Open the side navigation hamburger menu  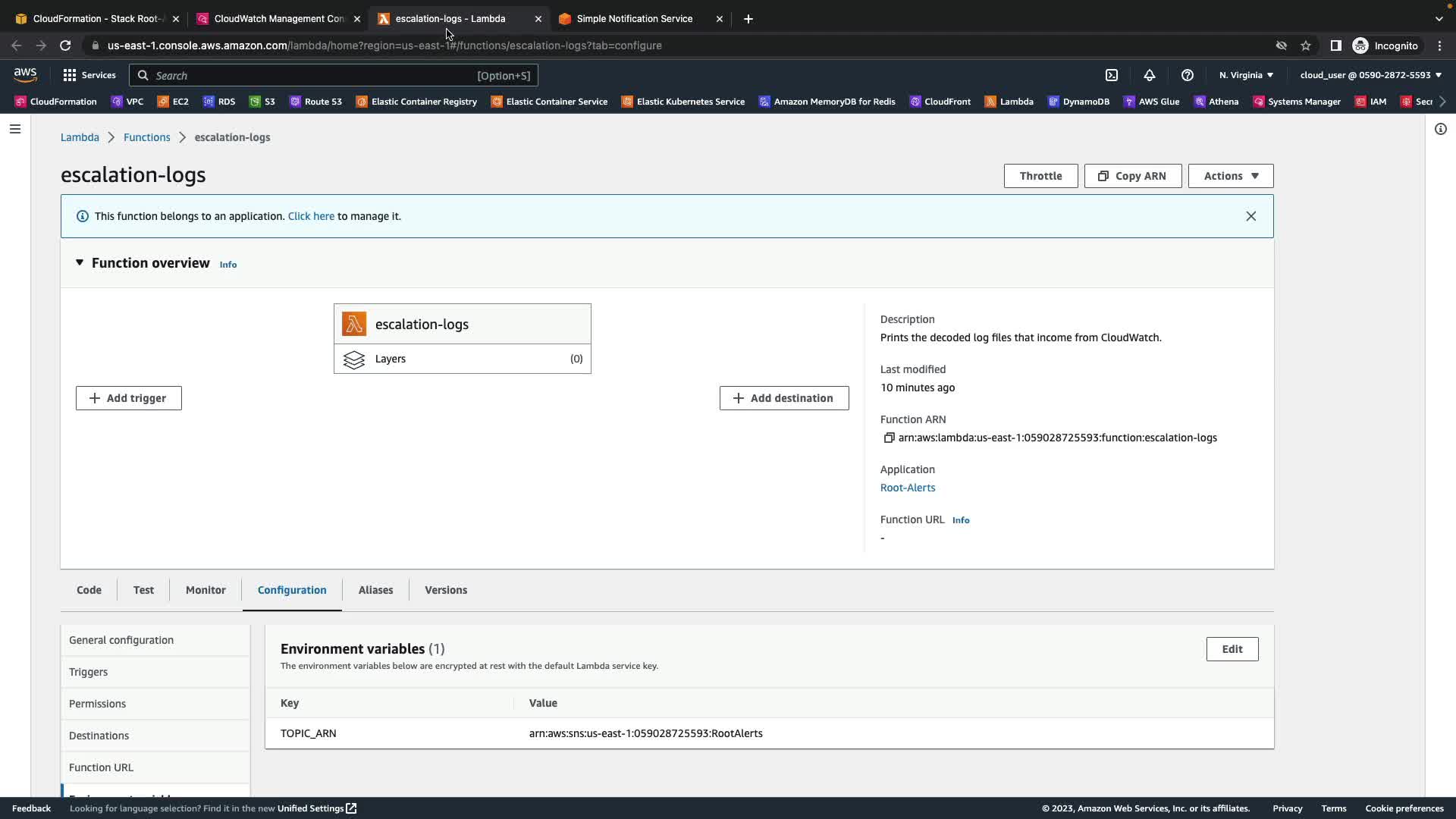point(15,129)
